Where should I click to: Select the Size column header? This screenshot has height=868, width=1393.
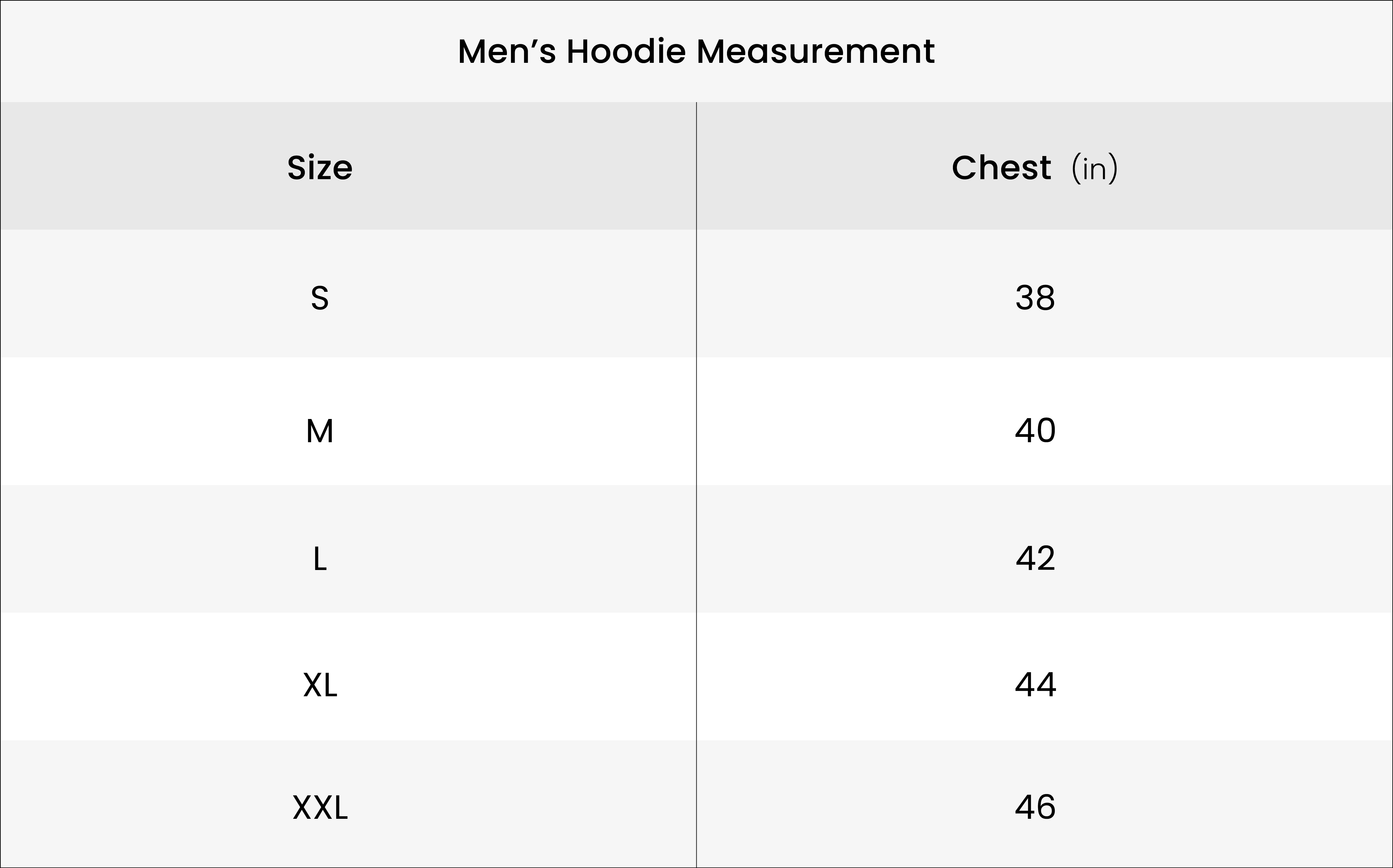point(320,168)
